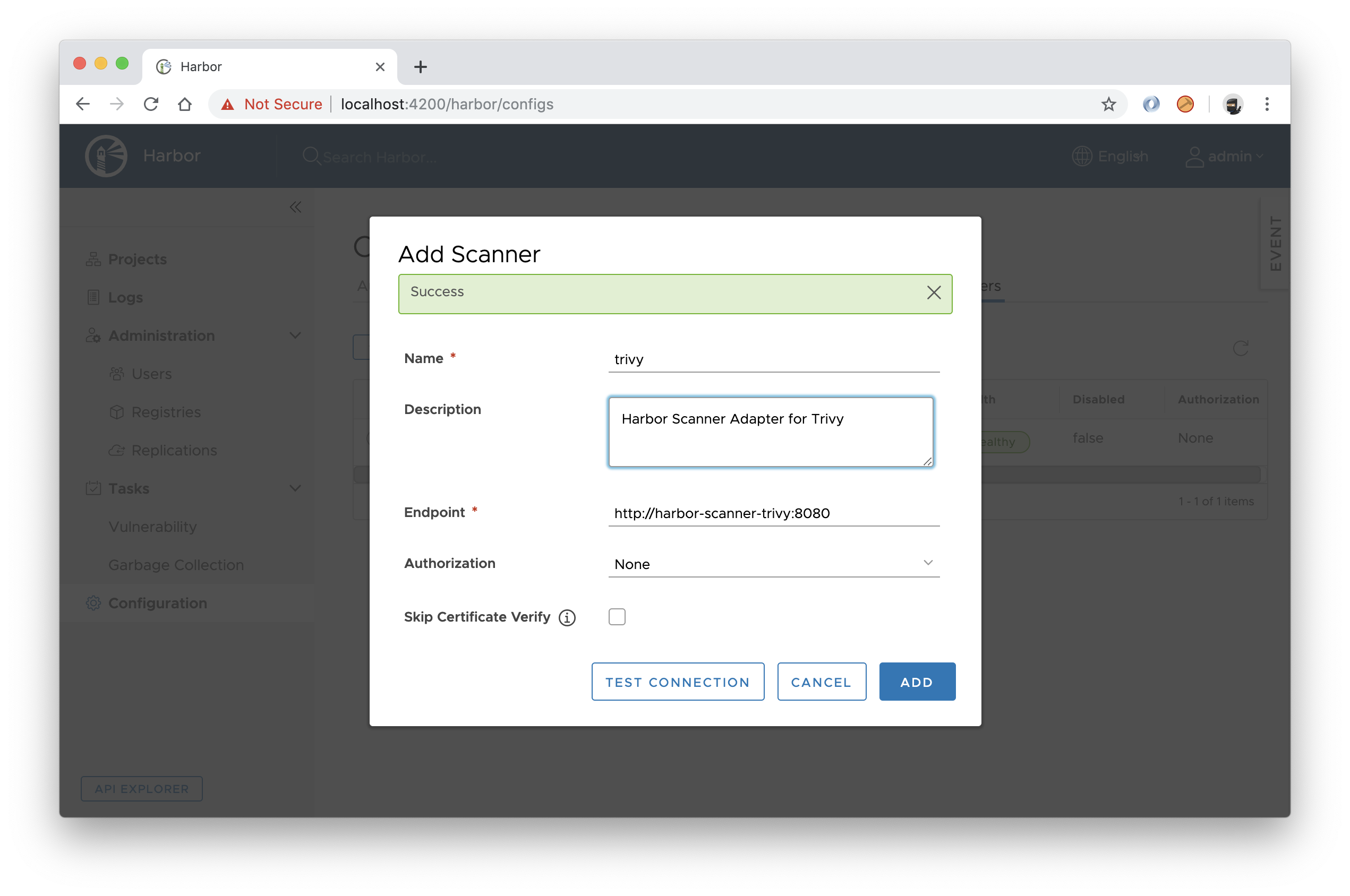Open a new browser tab
This screenshot has width=1350, height=896.
(x=420, y=67)
